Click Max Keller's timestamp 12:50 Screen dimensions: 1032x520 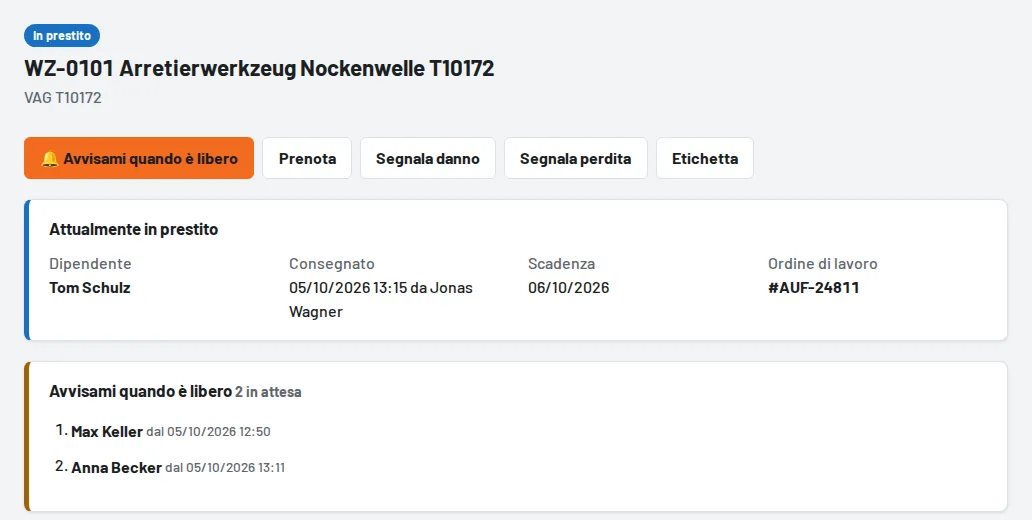(x=208, y=432)
